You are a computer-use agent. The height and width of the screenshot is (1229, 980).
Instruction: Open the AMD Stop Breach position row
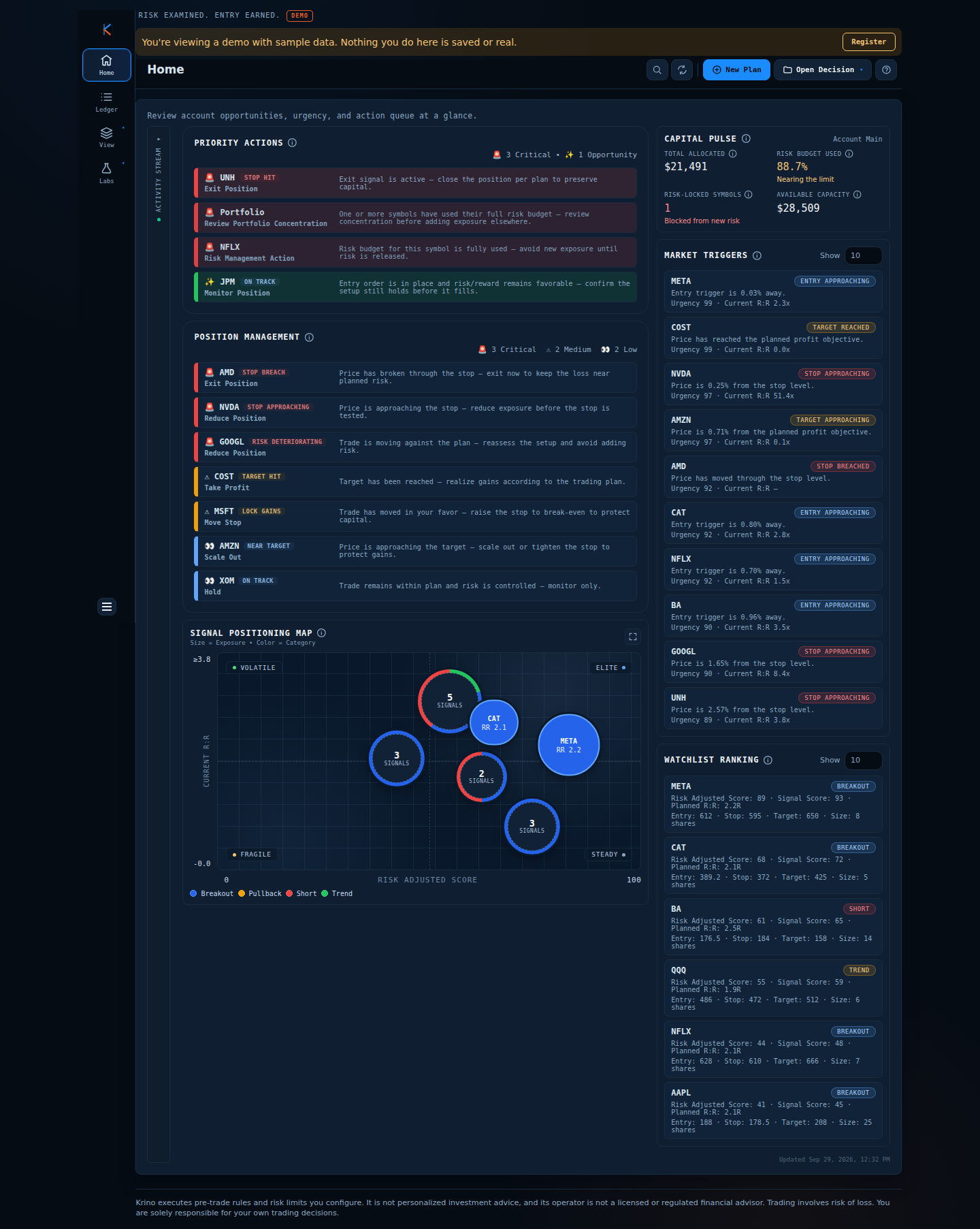click(415, 378)
